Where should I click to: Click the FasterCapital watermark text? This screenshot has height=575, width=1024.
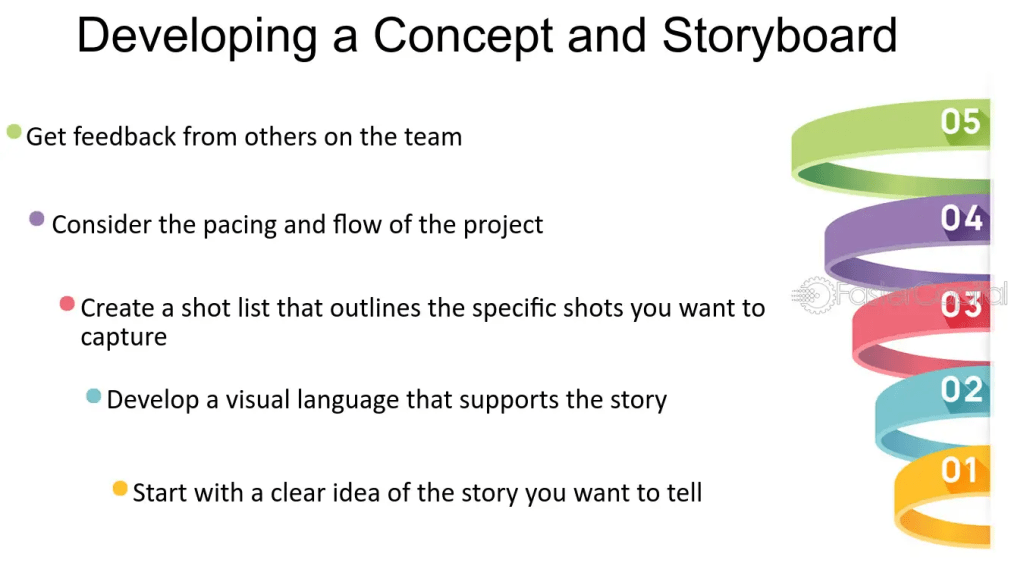click(x=921, y=295)
